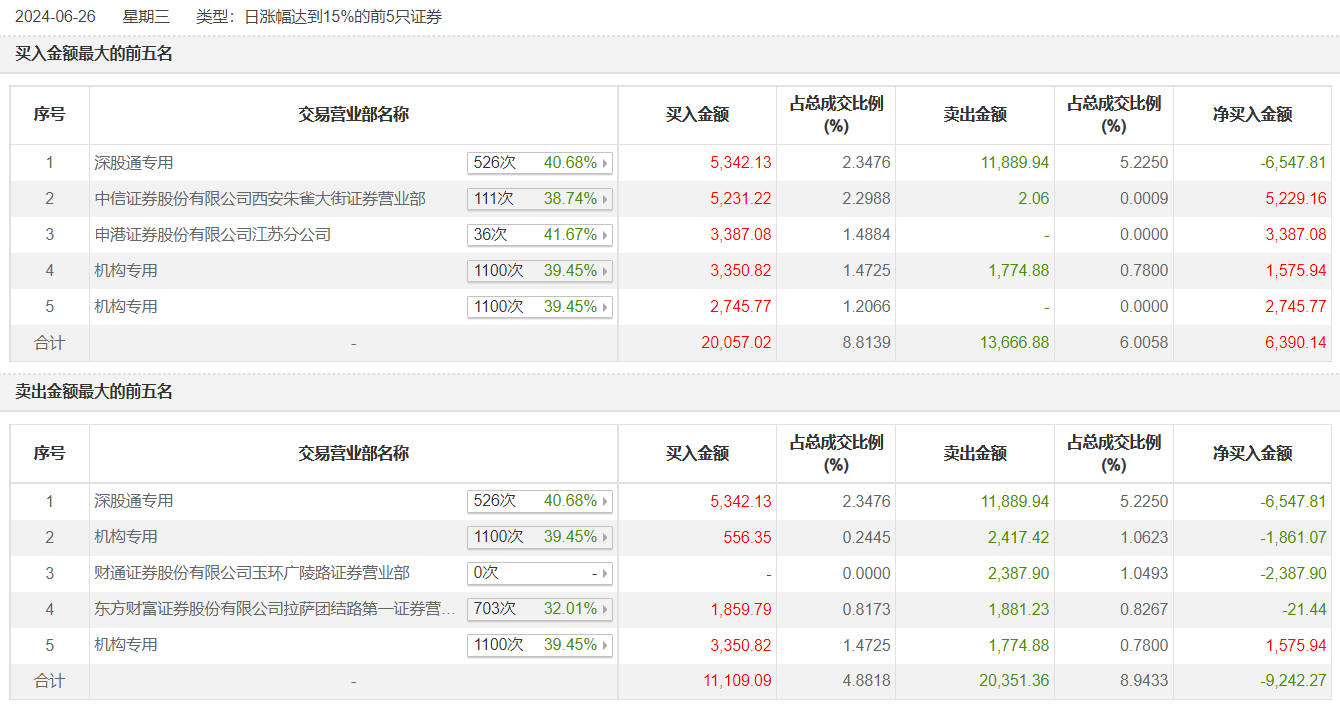Open 财通证券玉环广陵路证券营业部 link
This screenshot has width=1340, height=705.
[x=252, y=573]
